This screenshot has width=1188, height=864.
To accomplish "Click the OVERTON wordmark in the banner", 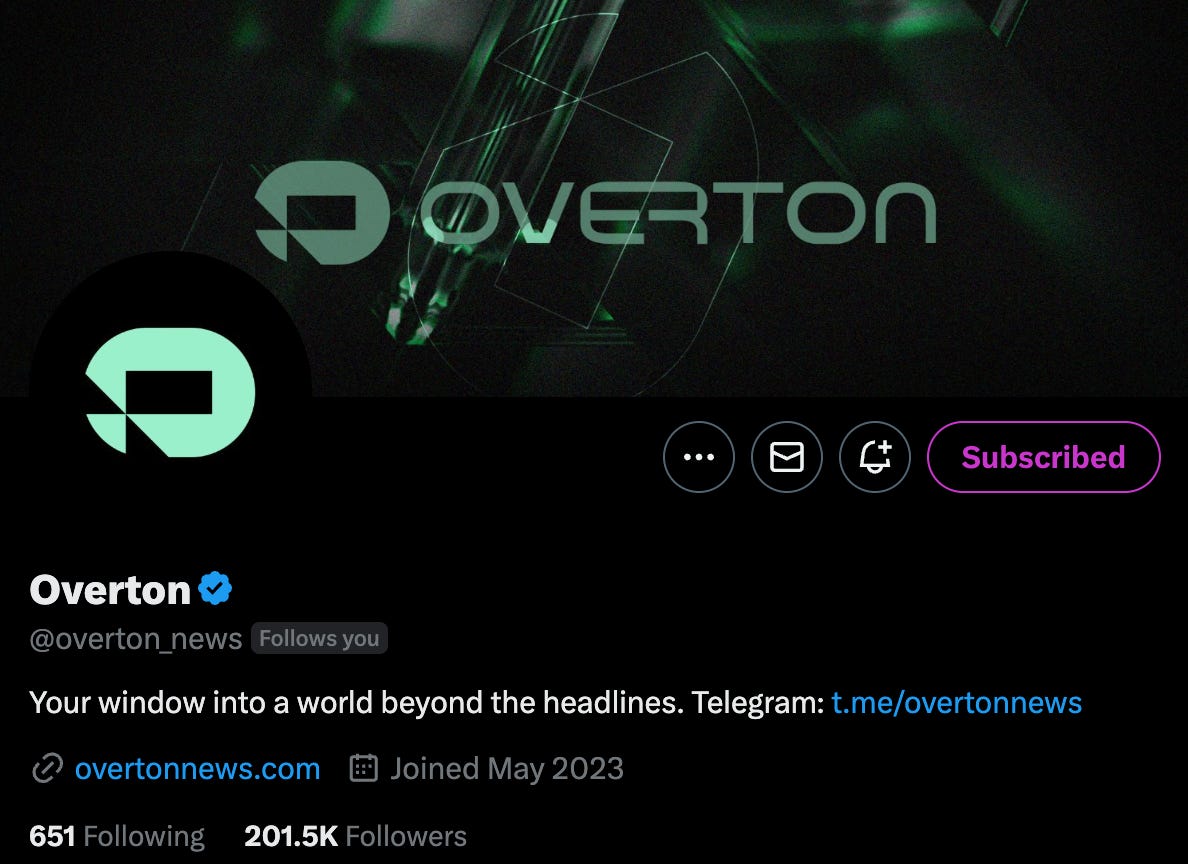I will click(679, 213).
